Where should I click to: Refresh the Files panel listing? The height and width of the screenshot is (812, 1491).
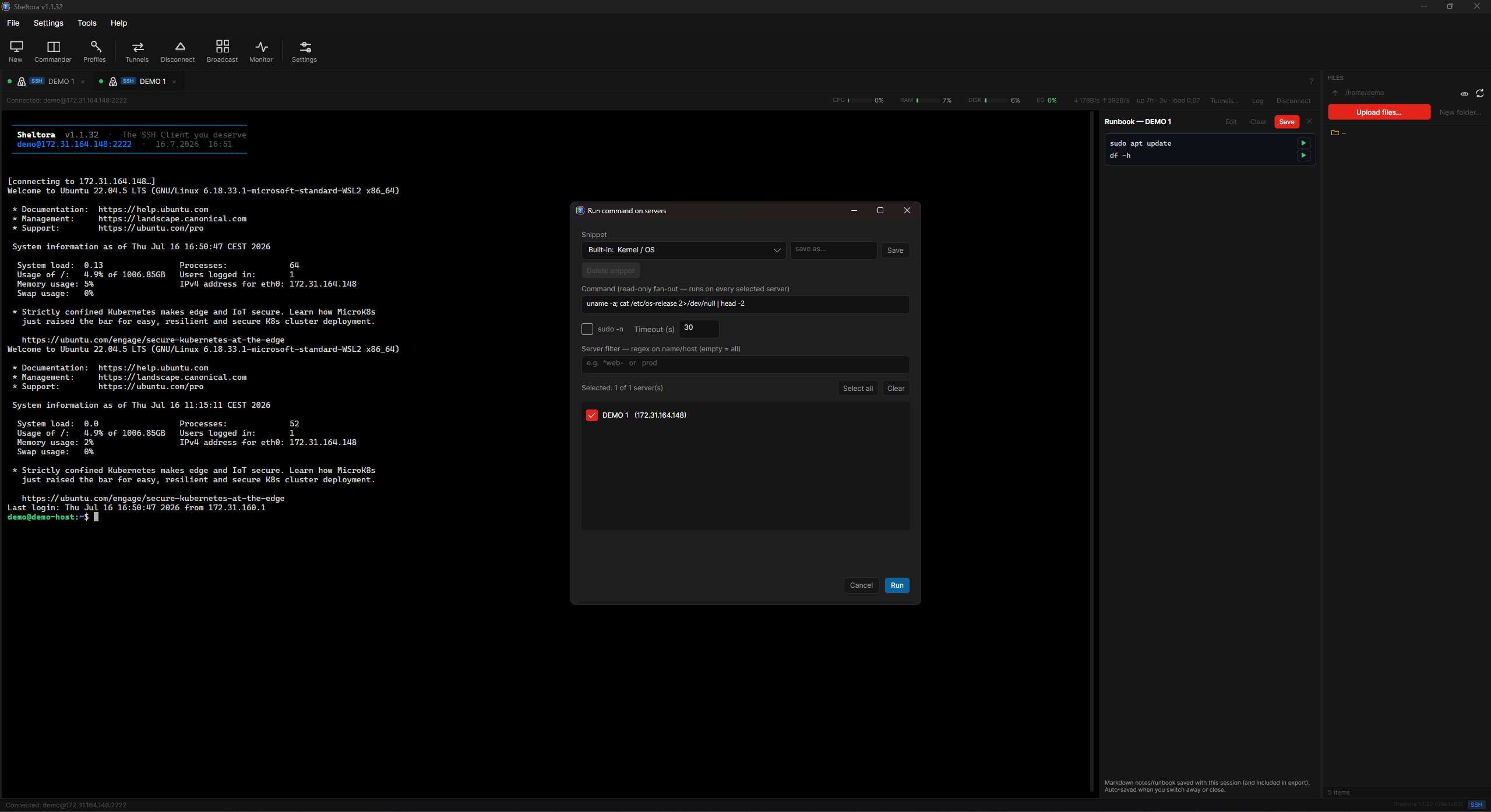tap(1480, 93)
